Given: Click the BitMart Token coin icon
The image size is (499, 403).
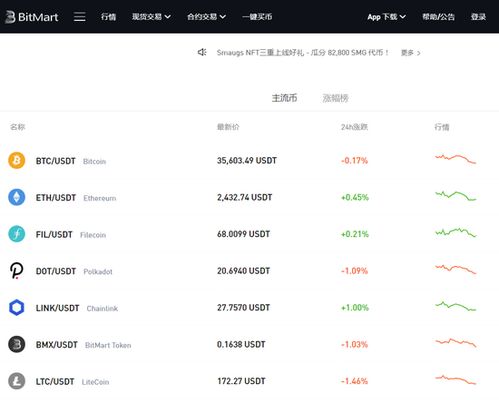Looking at the screenshot, I should 17,344.
